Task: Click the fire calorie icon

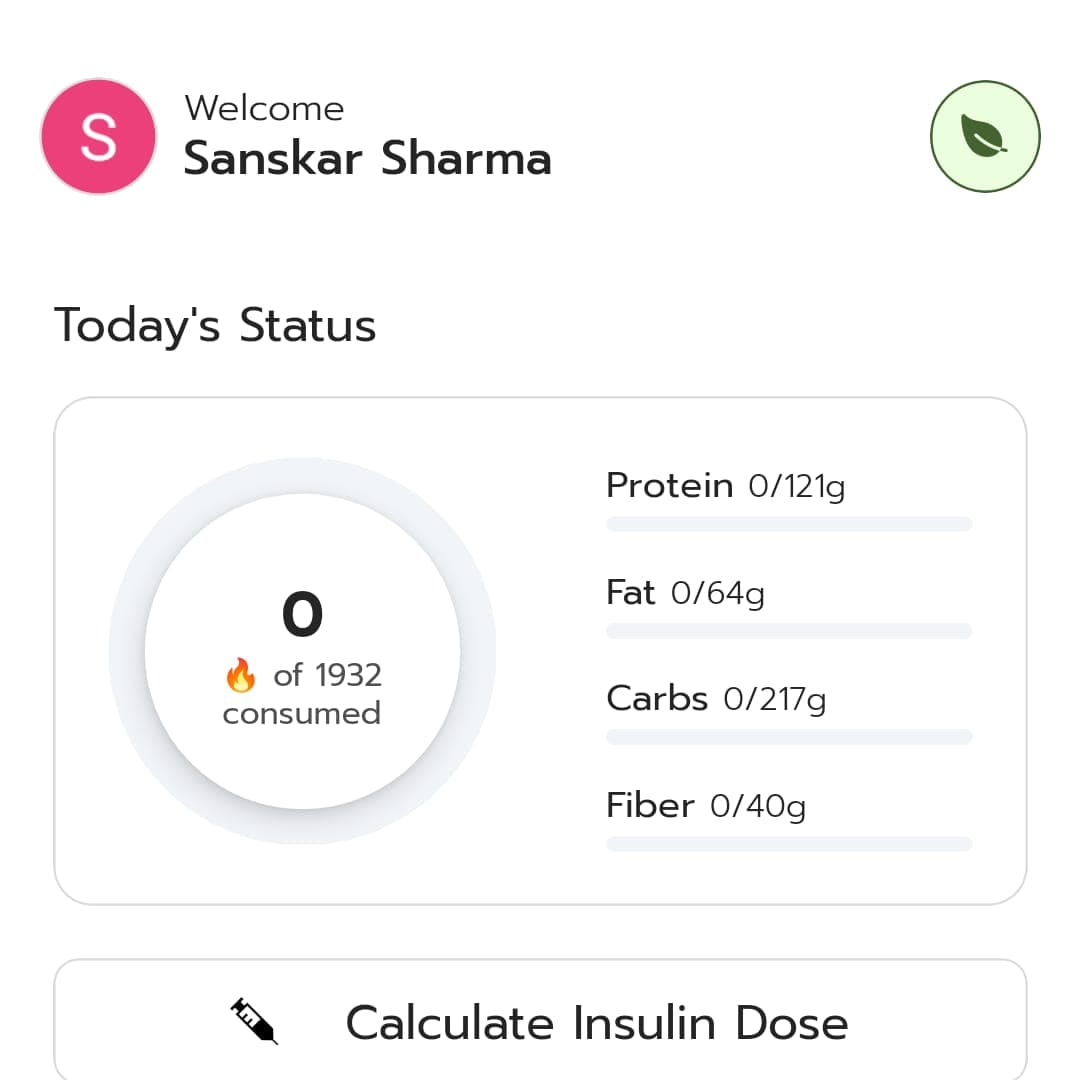Action: pyautogui.click(x=240, y=677)
